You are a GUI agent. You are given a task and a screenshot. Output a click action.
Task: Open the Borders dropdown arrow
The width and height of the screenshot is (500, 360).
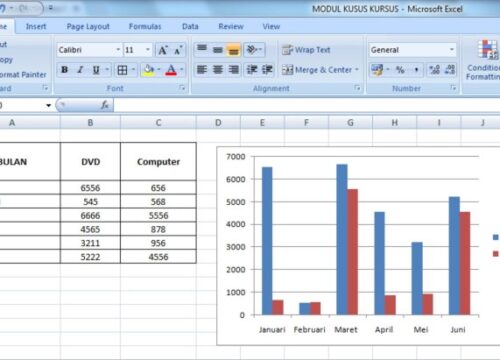[133, 70]
